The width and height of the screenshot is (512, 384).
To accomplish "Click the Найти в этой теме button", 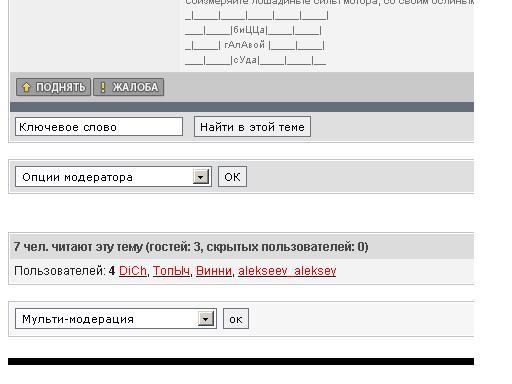I will click(252, 127).
